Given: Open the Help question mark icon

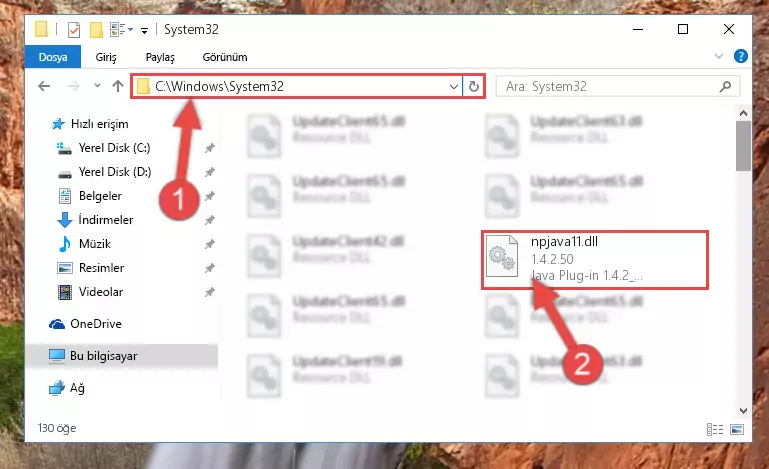Looking at the screenshot, I should coord(741,56).
